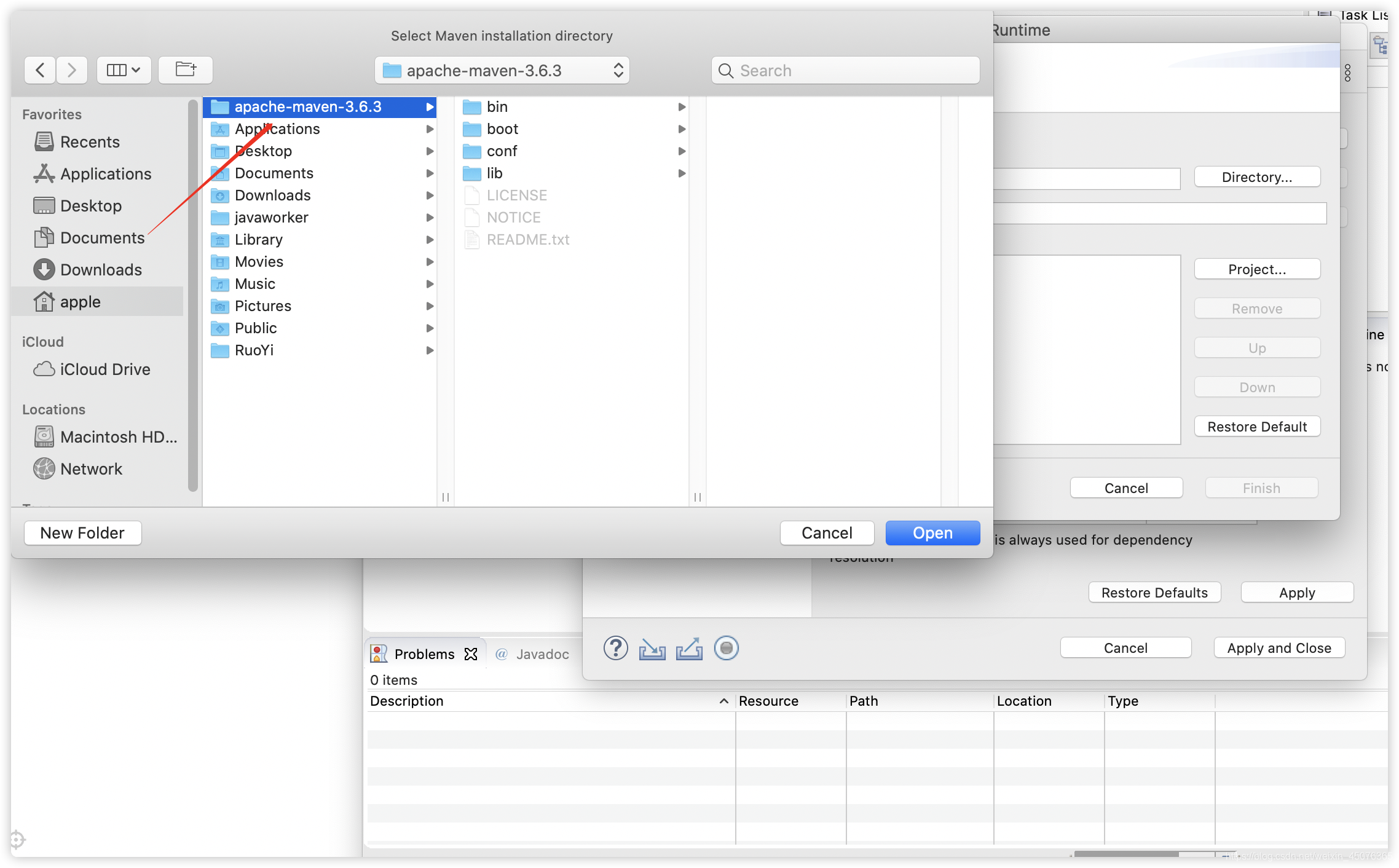Open the column view mode selector
1399x868 pixels.
[x=124, y=70]
